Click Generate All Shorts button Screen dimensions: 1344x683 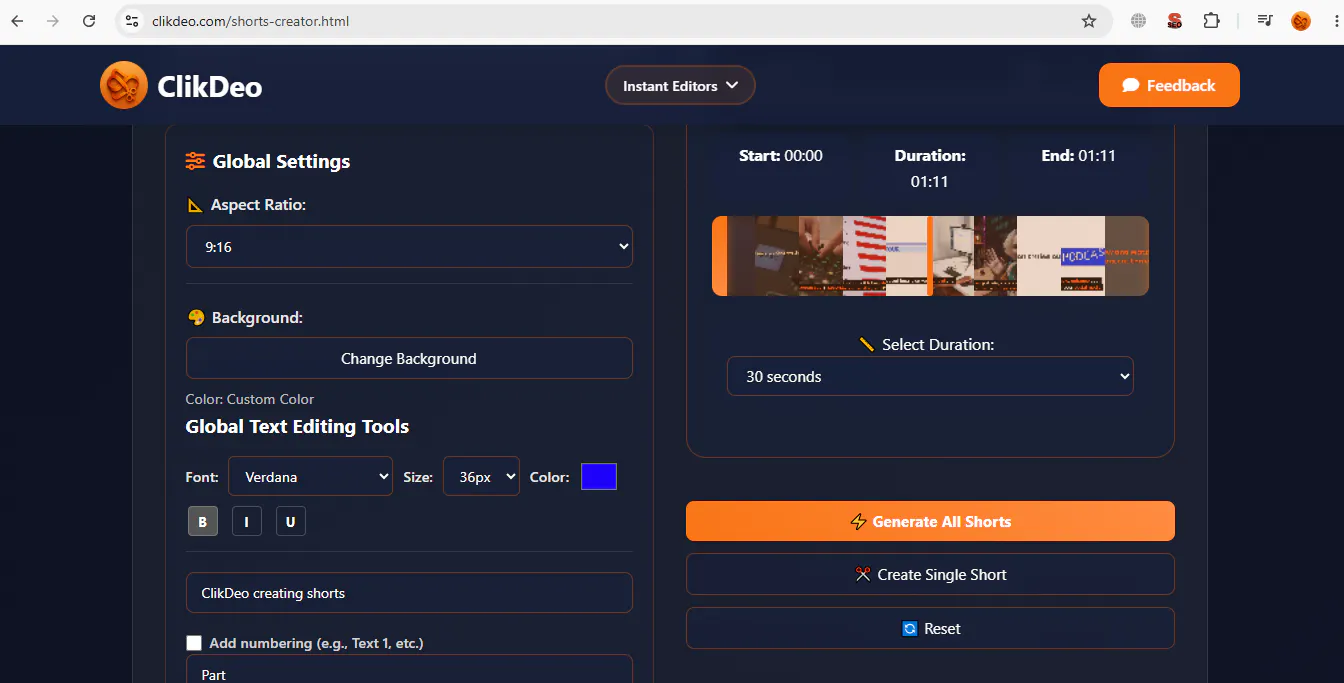(930, 521)
